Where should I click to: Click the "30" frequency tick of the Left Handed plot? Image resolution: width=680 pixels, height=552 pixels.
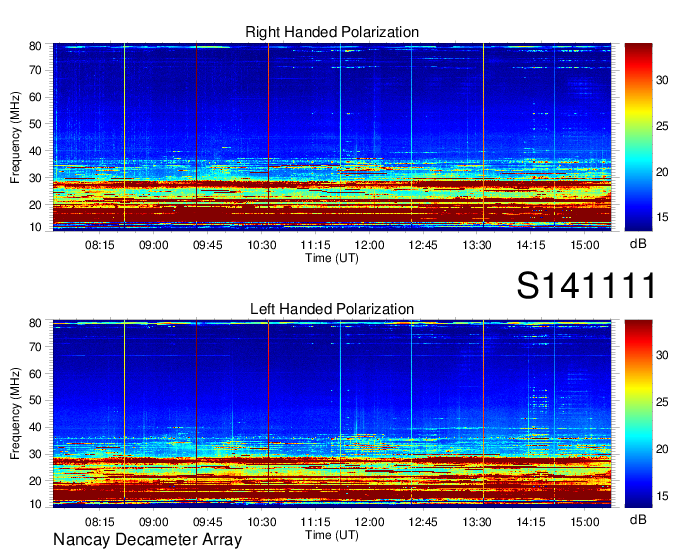coord(35,454)
